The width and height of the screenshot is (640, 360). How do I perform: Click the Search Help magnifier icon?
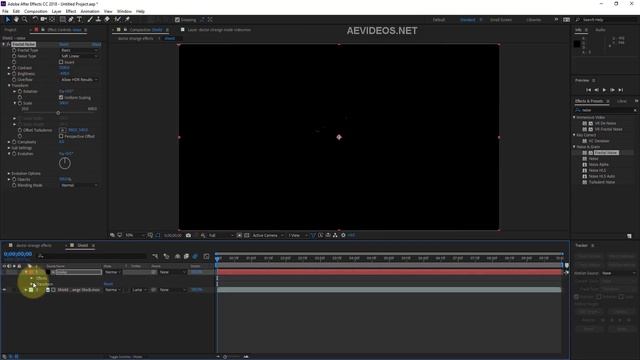578,20
